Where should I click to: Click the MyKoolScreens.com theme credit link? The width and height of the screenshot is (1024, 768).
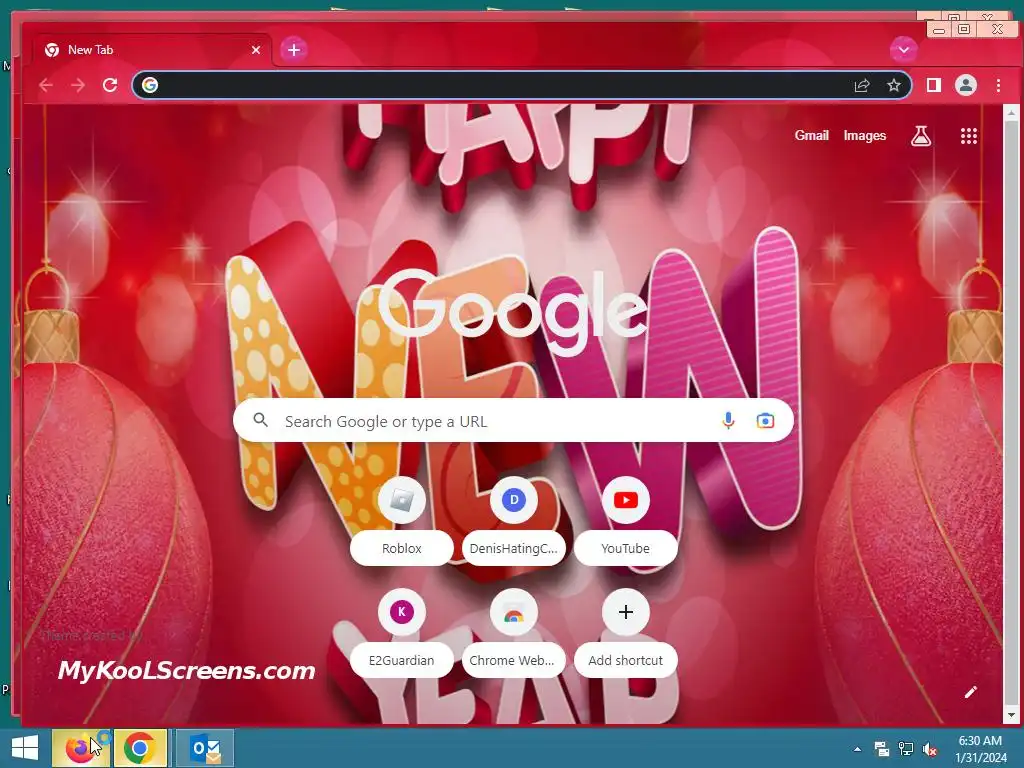(x=186, y=671)
